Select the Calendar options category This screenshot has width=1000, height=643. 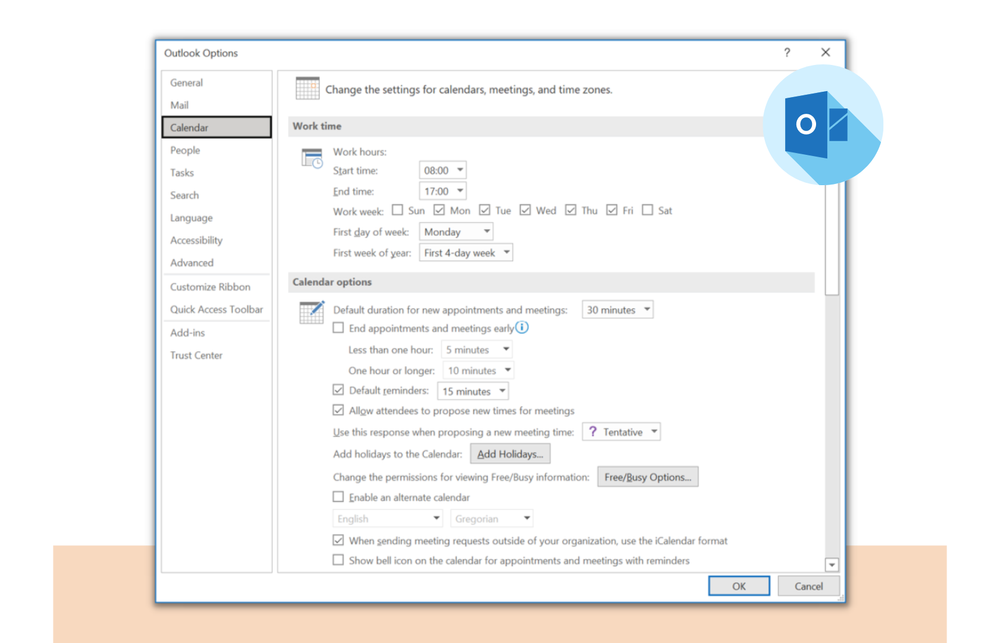pos(216,127)
